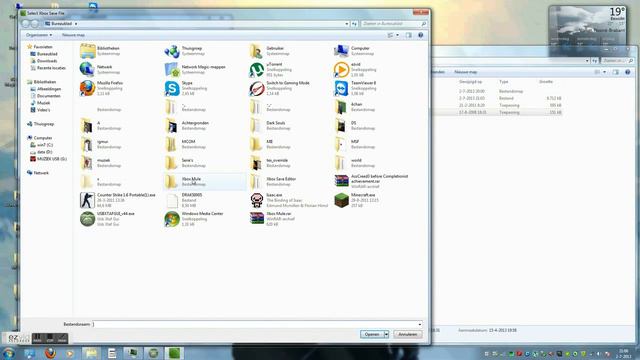Select the Switch to Gaming Mode shortcut
This screenshot has width=640, height=360.
(257, 88)
